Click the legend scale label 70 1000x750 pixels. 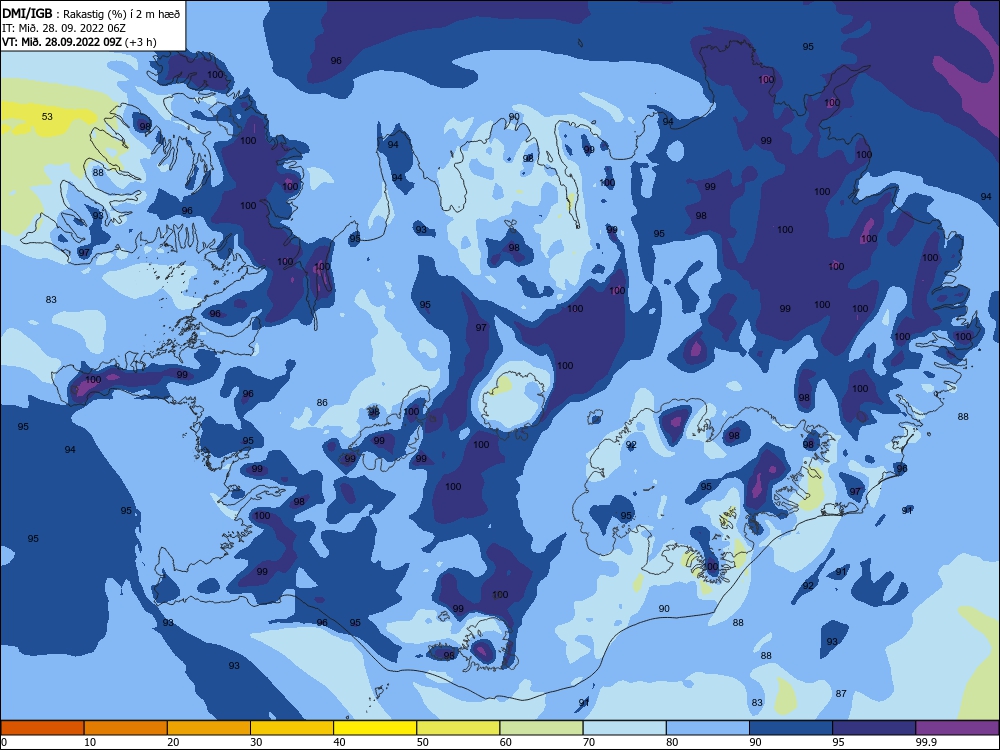coord(589,742)
